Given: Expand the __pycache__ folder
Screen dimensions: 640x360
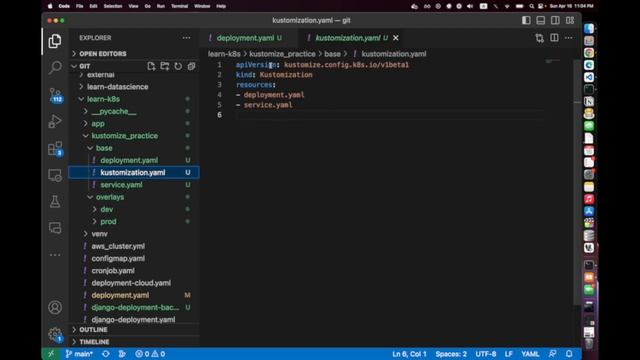Looking at the screenshot, I should pyautogui.click(x=114, y=111).
